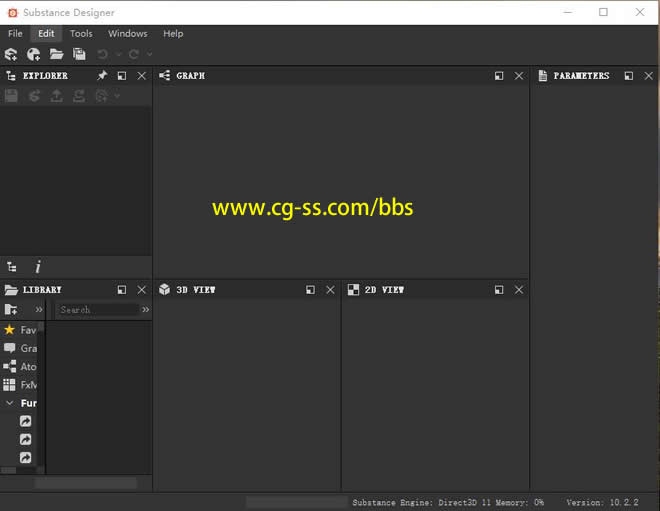
Task: Open the Windows menu
Action: [127, 33]
